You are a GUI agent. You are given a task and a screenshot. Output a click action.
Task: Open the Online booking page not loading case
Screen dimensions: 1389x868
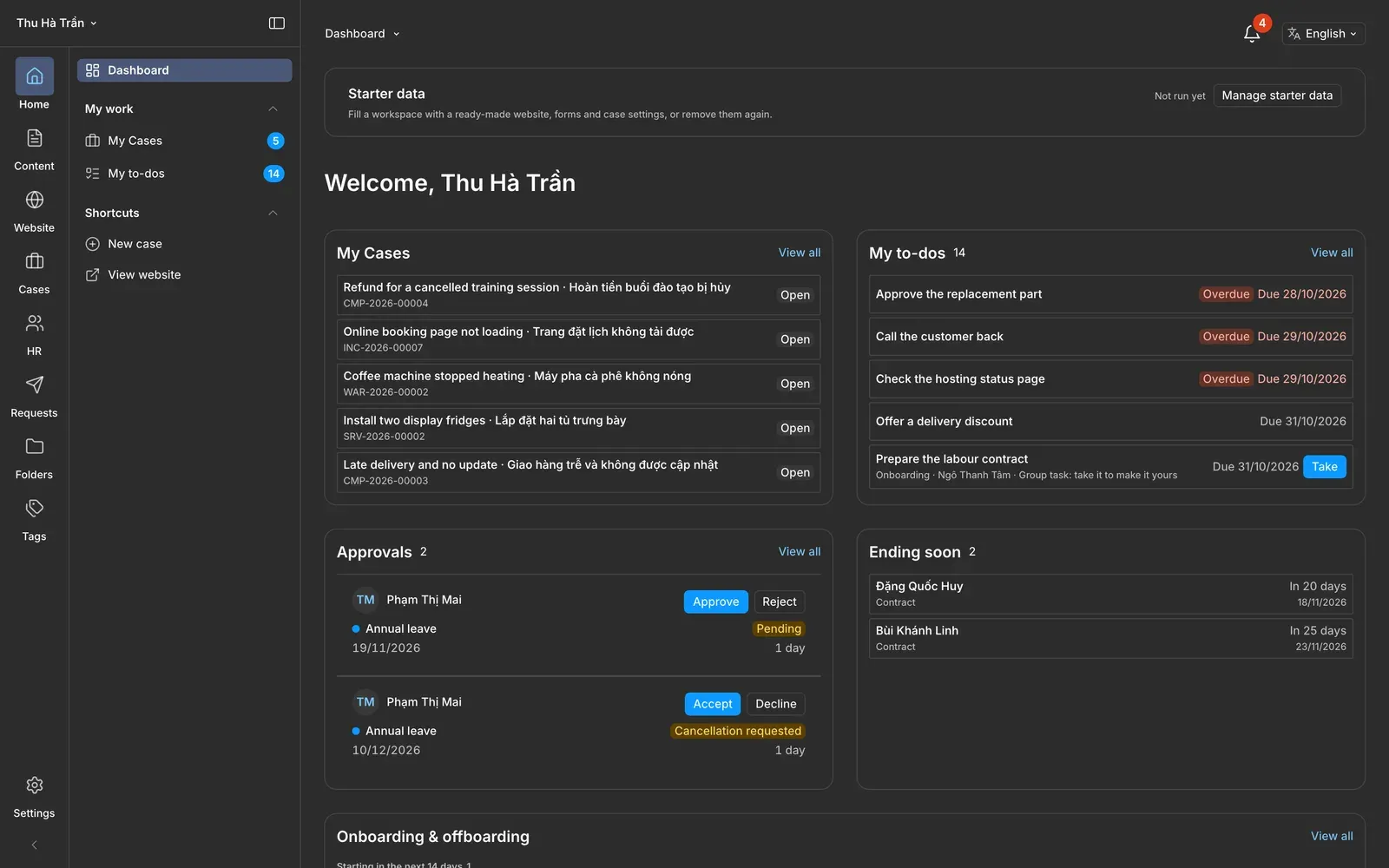(x=578, y=339)
